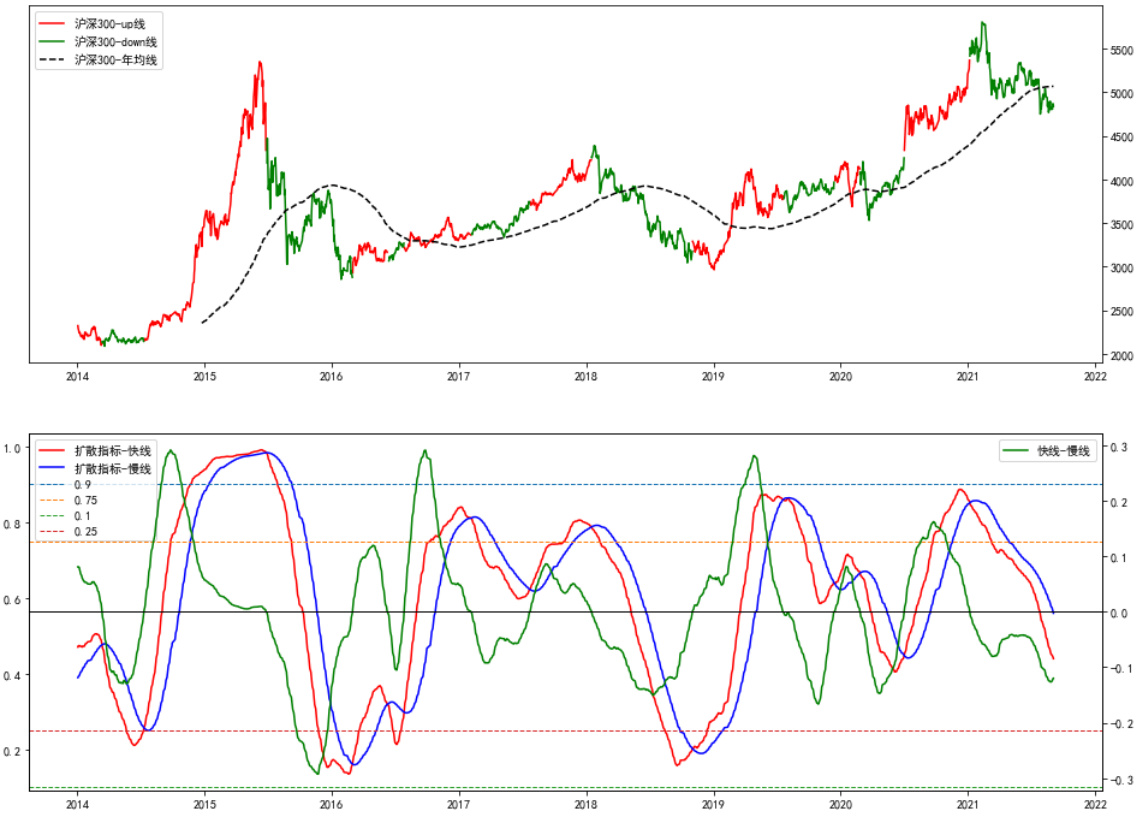The image size is (1140, 816).
Task: Click the 沪深300-down线 legend entry
Action: [97, 42]
